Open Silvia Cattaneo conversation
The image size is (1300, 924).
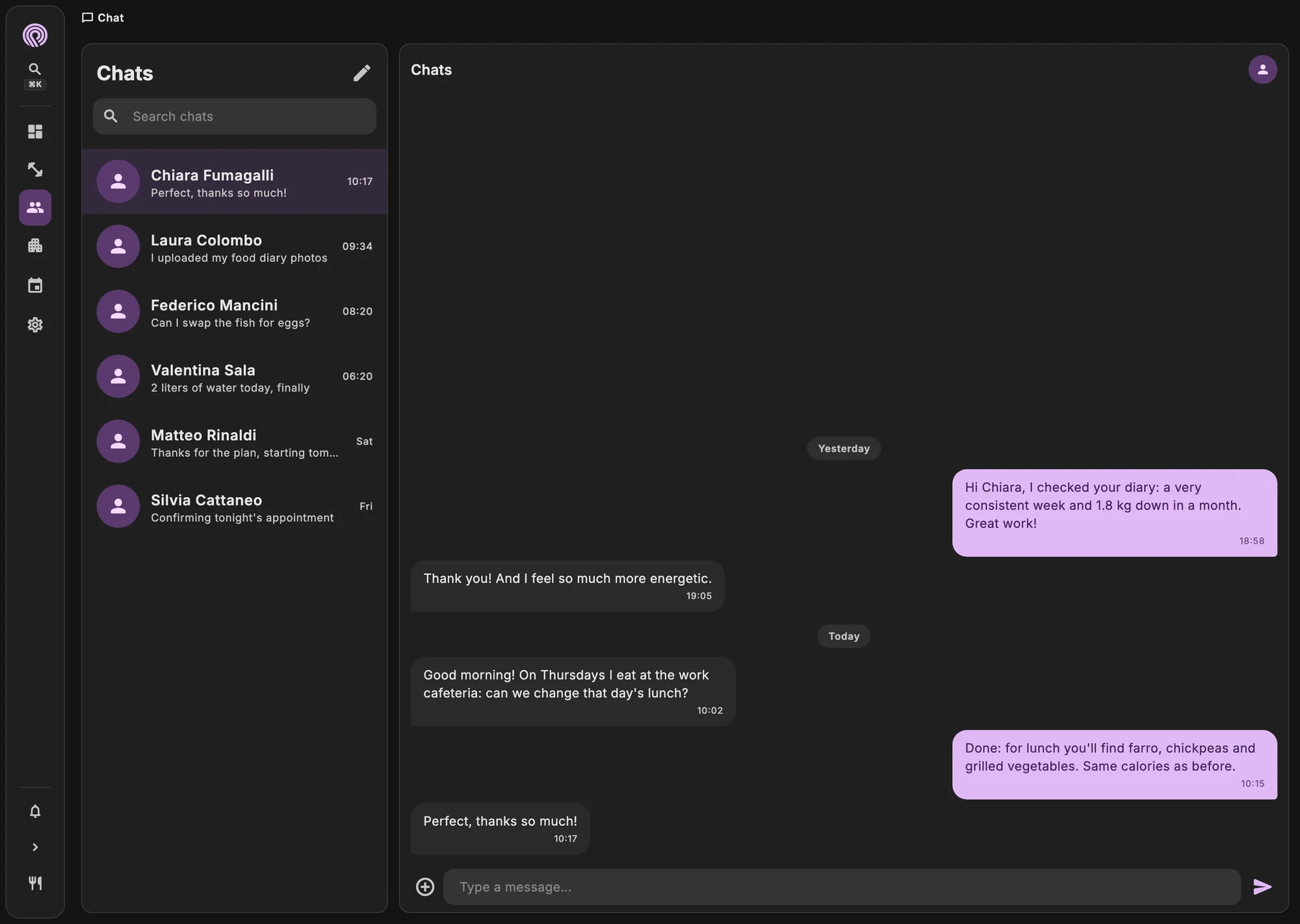(235, 506)
